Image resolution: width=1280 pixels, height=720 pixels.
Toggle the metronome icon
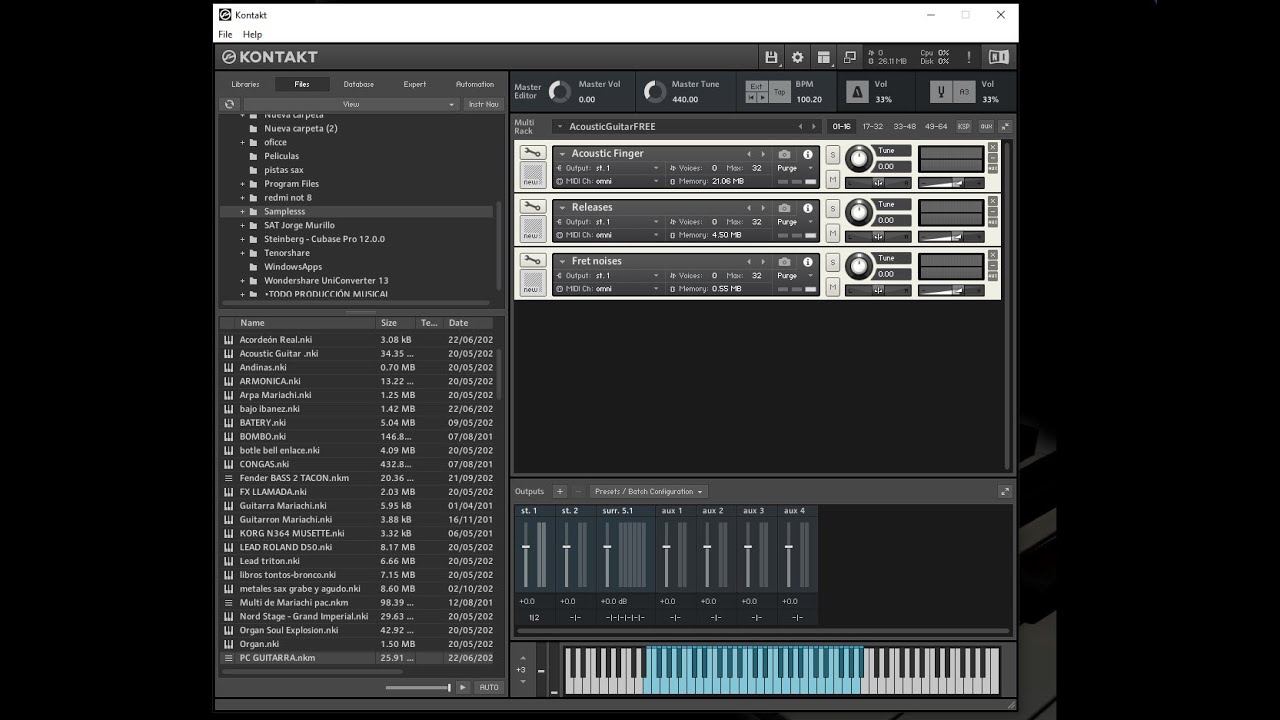pos(857,92)
